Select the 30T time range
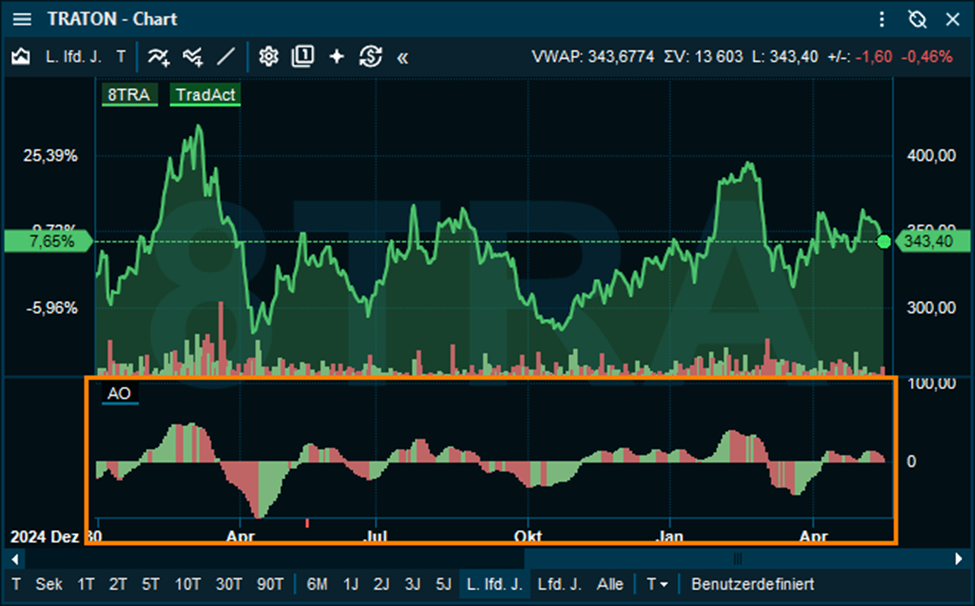The height and width of the screenshot is (606, 975). 229,584
